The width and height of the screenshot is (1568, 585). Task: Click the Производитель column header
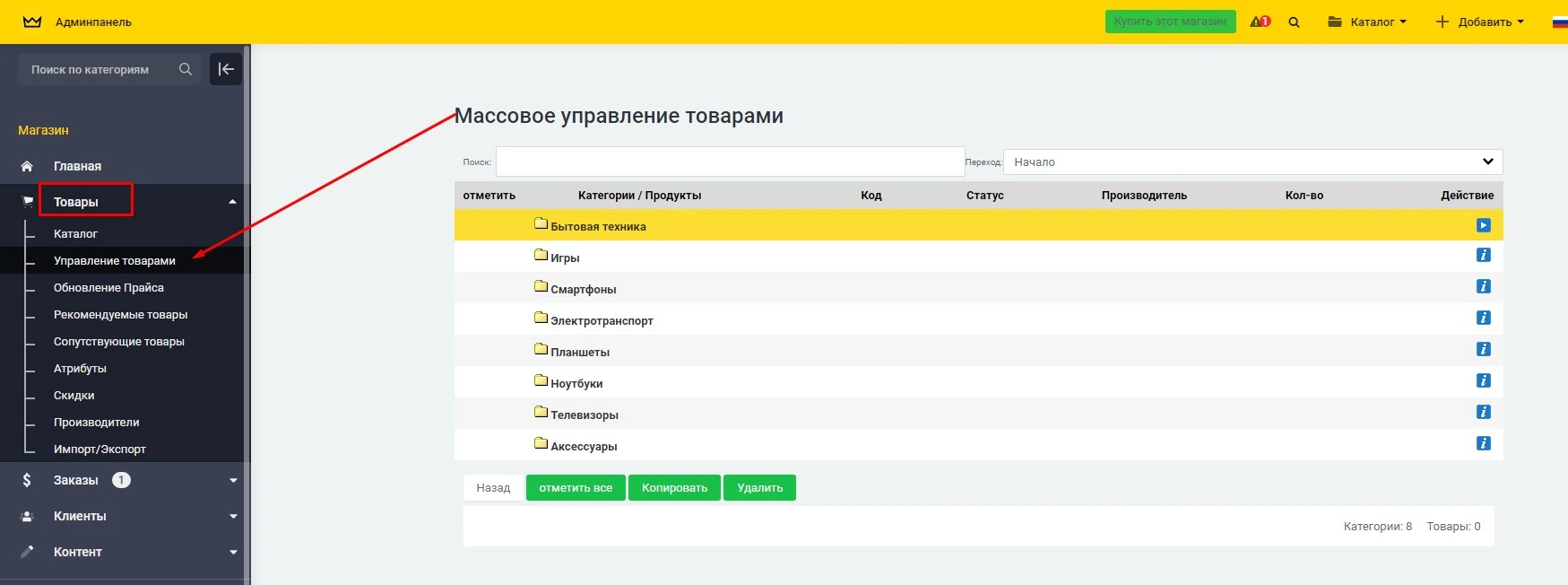pyautogui.click(x=1144, y=195)
